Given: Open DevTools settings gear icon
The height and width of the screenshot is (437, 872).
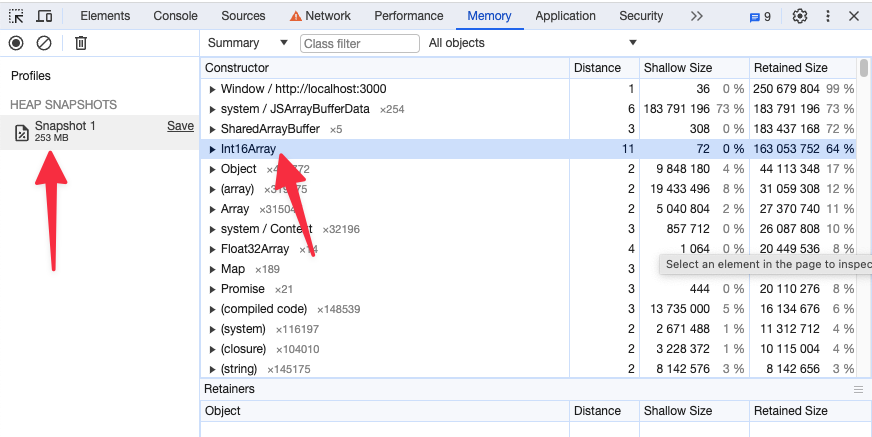Looking at the screenshot, I should (799, 16).
